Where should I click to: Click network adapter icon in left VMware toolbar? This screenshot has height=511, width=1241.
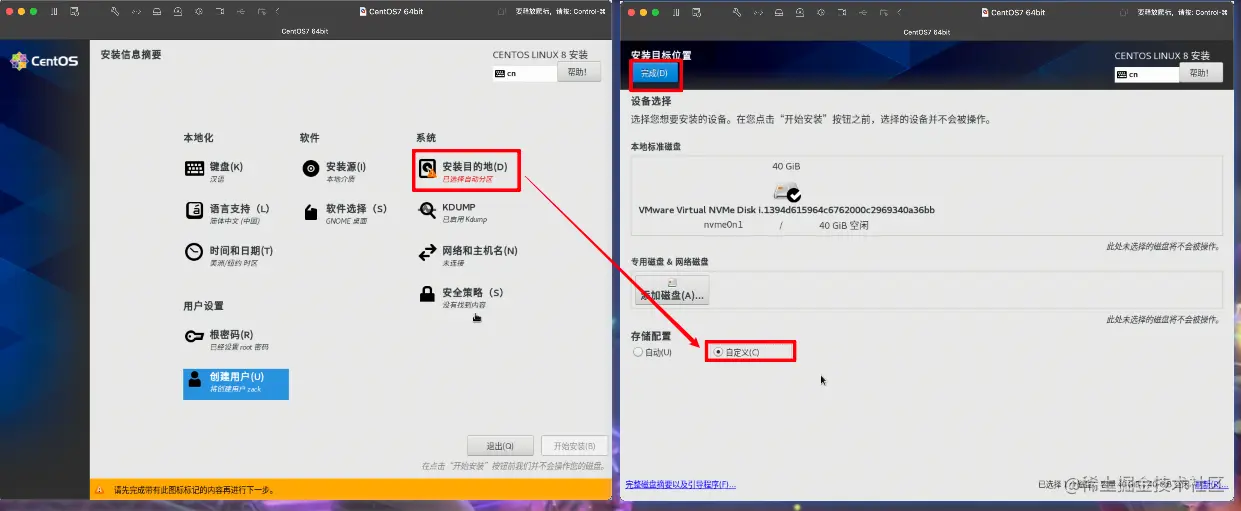pyautogui.click(x=136, y=12)
